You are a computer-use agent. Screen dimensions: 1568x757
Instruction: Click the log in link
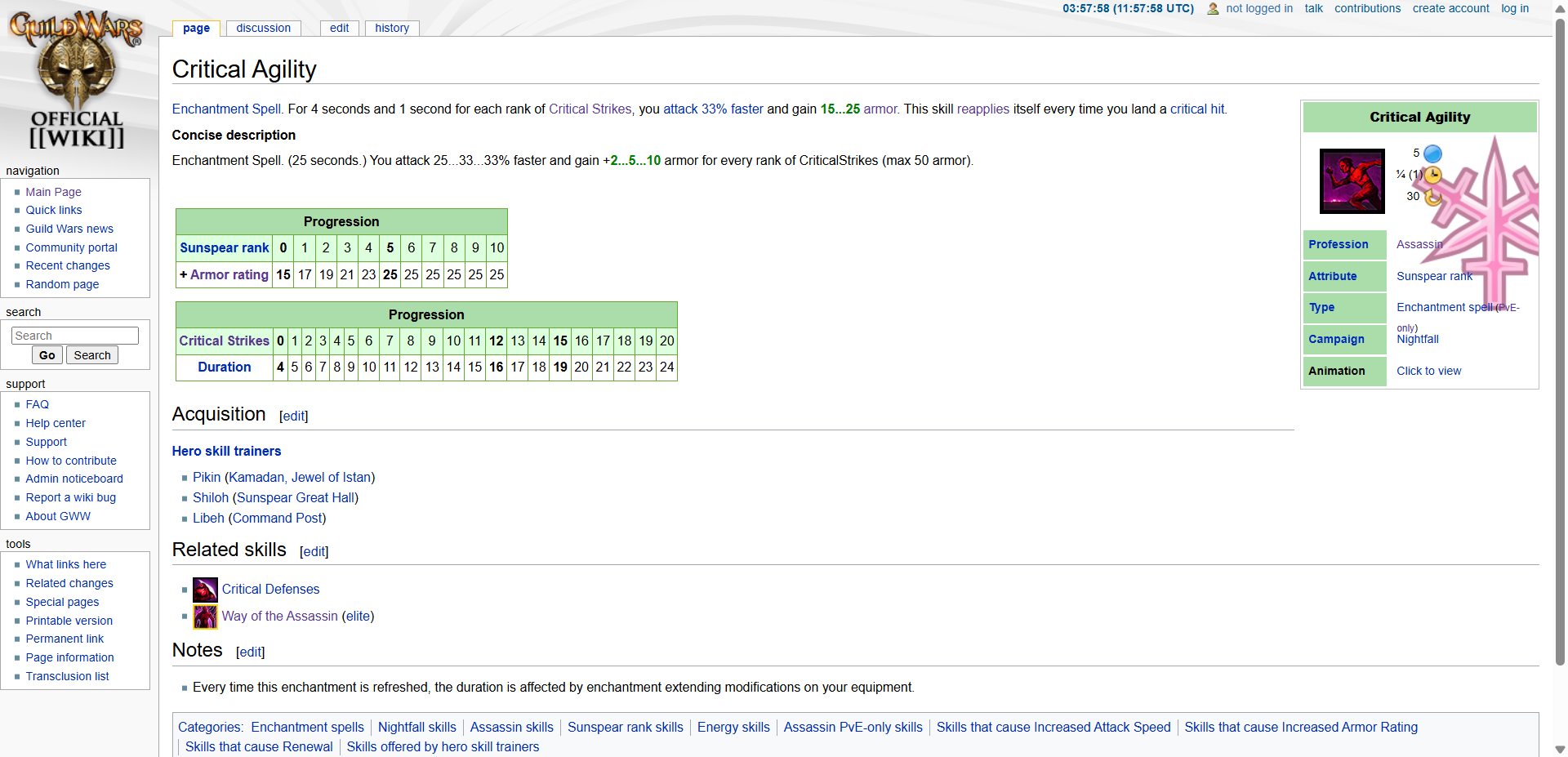(1515, 8)
